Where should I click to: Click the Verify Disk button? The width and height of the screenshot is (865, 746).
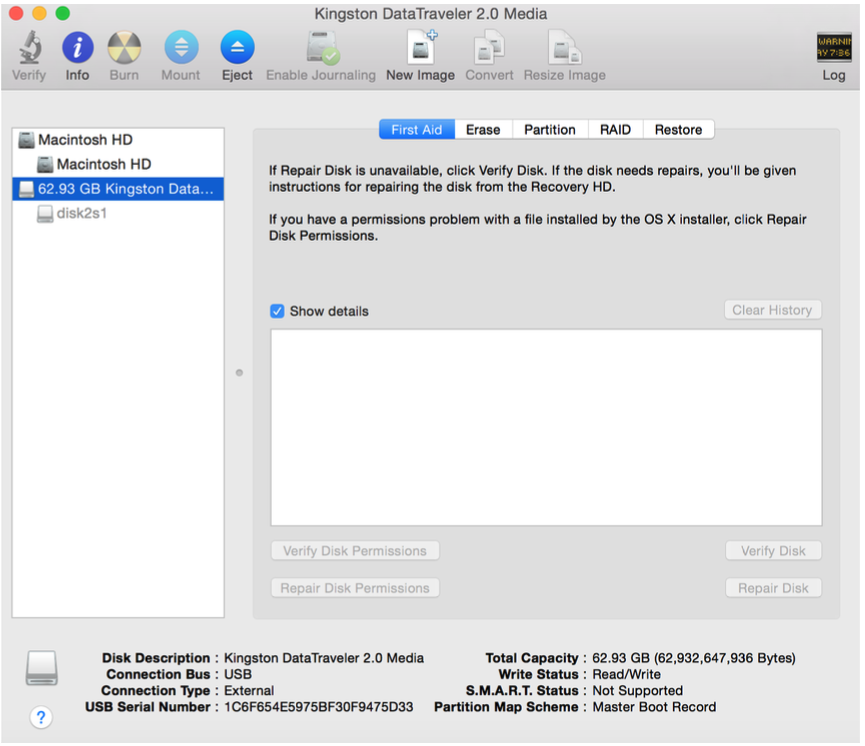pyautogui.click(x=773, y=551)
